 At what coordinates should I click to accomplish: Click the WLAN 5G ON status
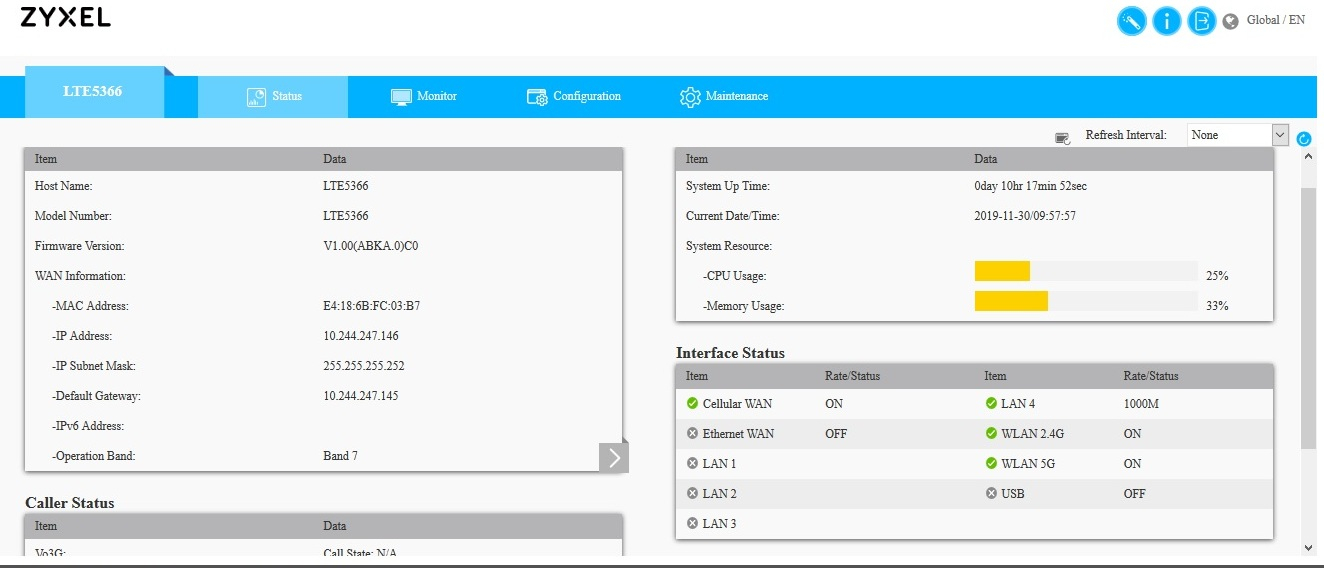click(1133, 464)
